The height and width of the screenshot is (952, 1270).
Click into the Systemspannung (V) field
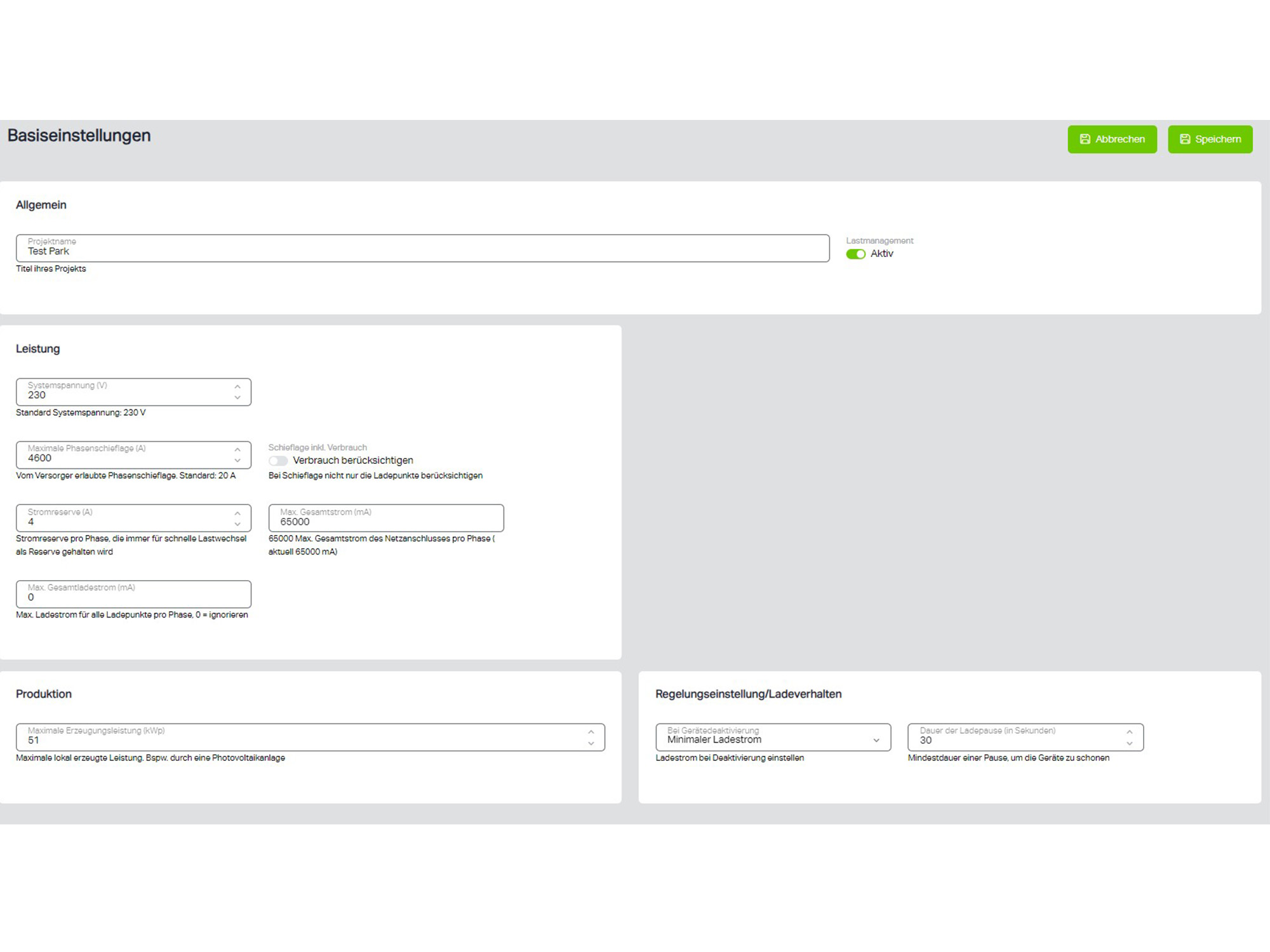[x=133, y=392]
